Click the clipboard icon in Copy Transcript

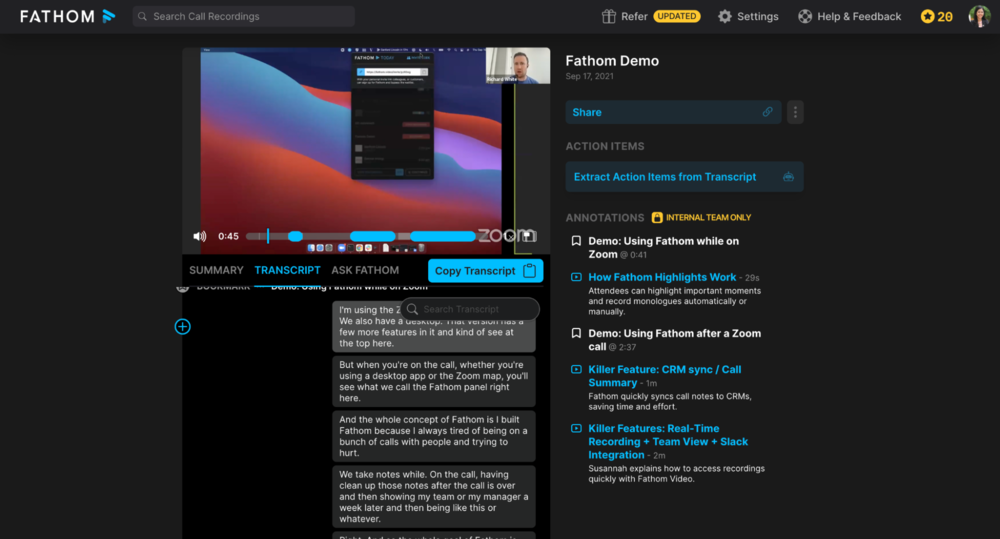click(x=529, y=270)
